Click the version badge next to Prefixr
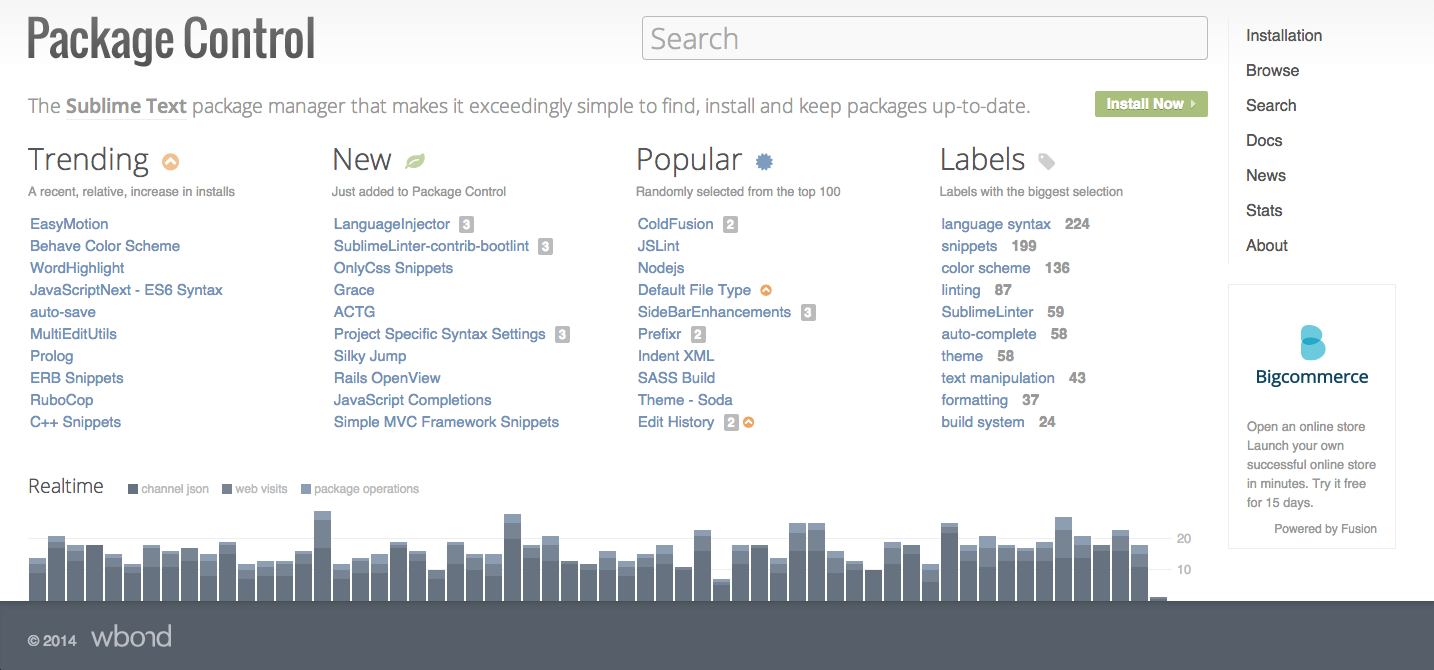The image size is (1434, 670). coord(698,334)
